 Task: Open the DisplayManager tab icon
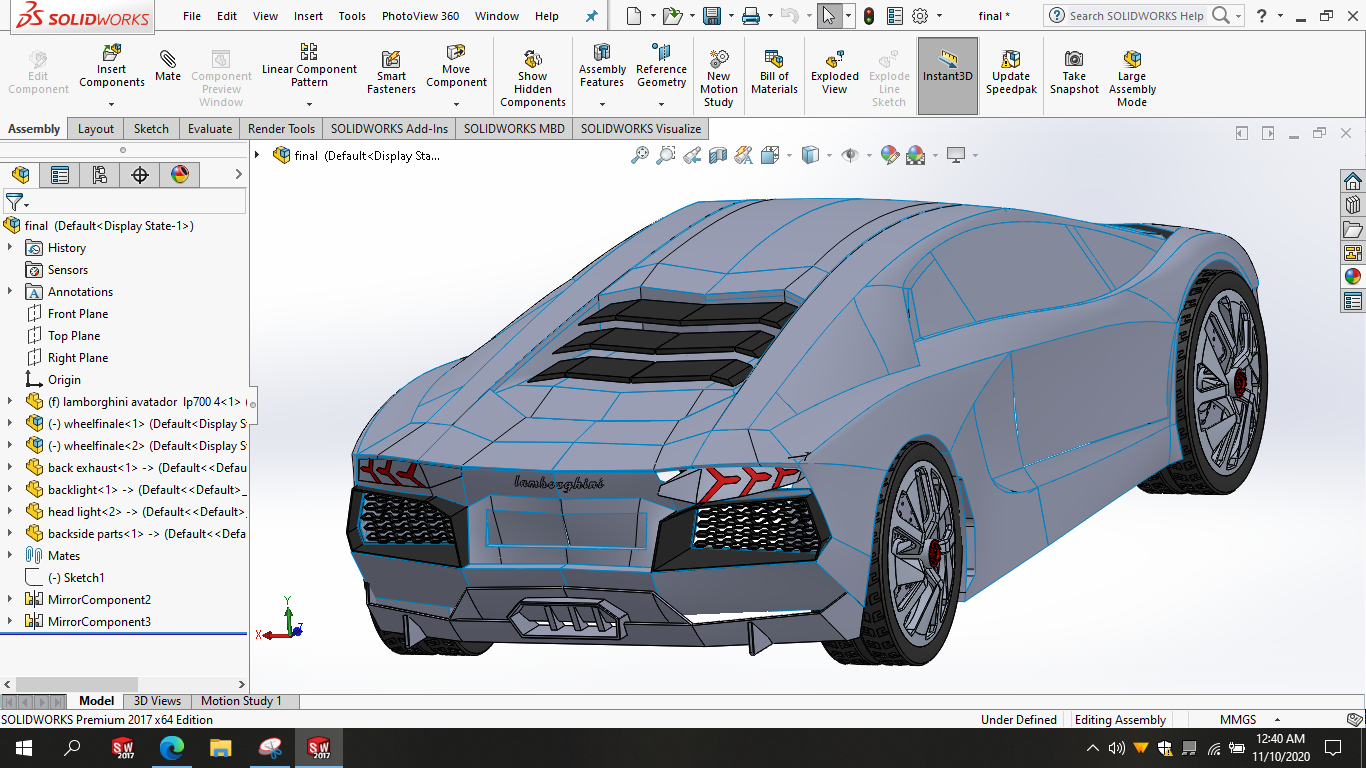click(x=180, y=175)
